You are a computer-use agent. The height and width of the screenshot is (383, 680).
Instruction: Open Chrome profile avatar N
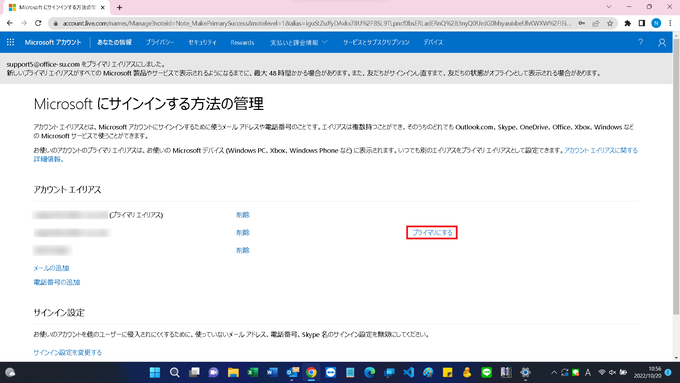pos(656,23)
